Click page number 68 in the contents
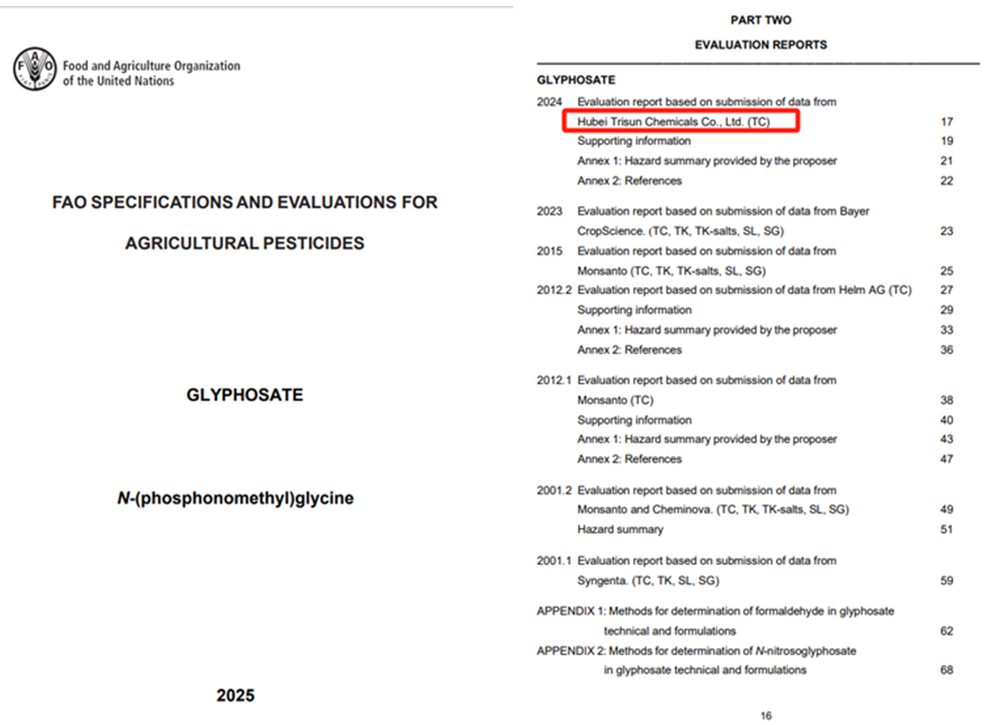Viewport: 988px width, 725px height. click(946, 670)
